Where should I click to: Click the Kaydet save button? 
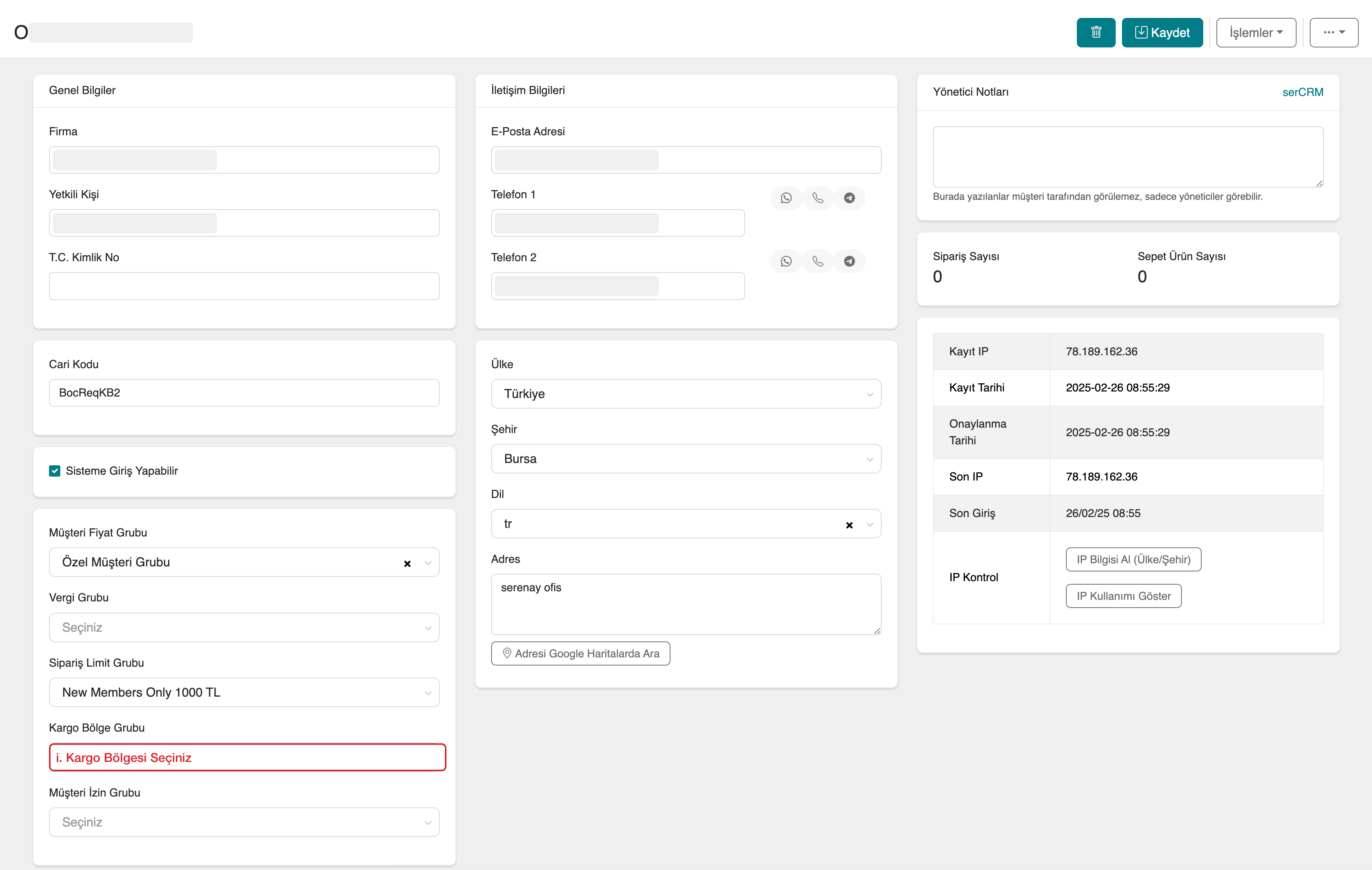(x=1162, y=32)
